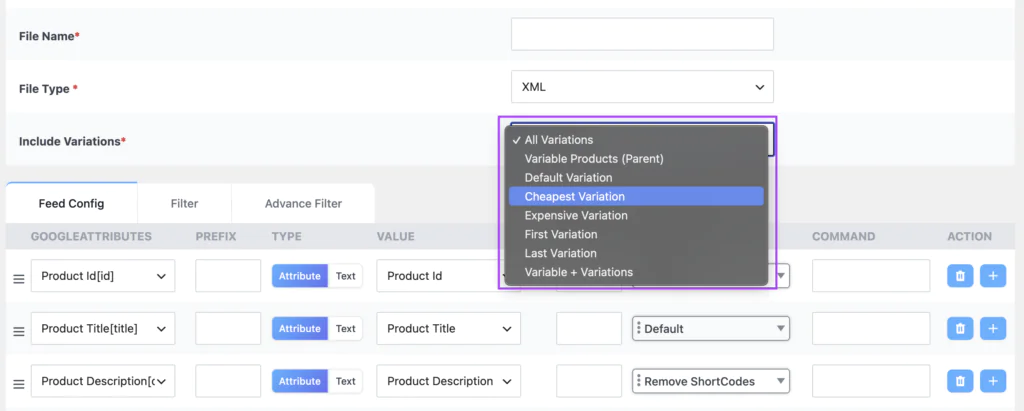Focus the prefix field in Product Title row

click(228, 328)
